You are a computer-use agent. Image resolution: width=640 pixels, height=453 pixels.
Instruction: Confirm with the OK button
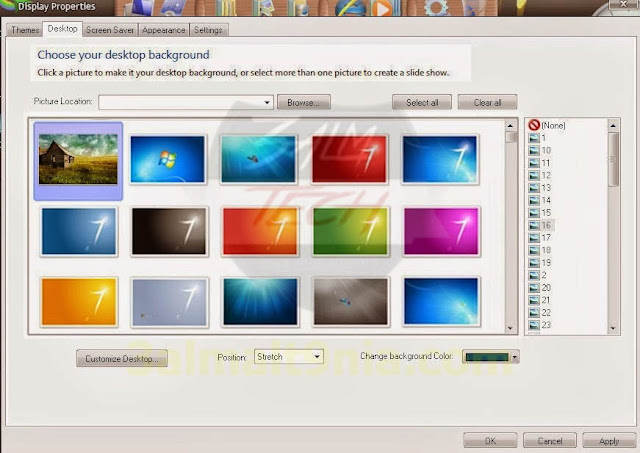(490, 441)
